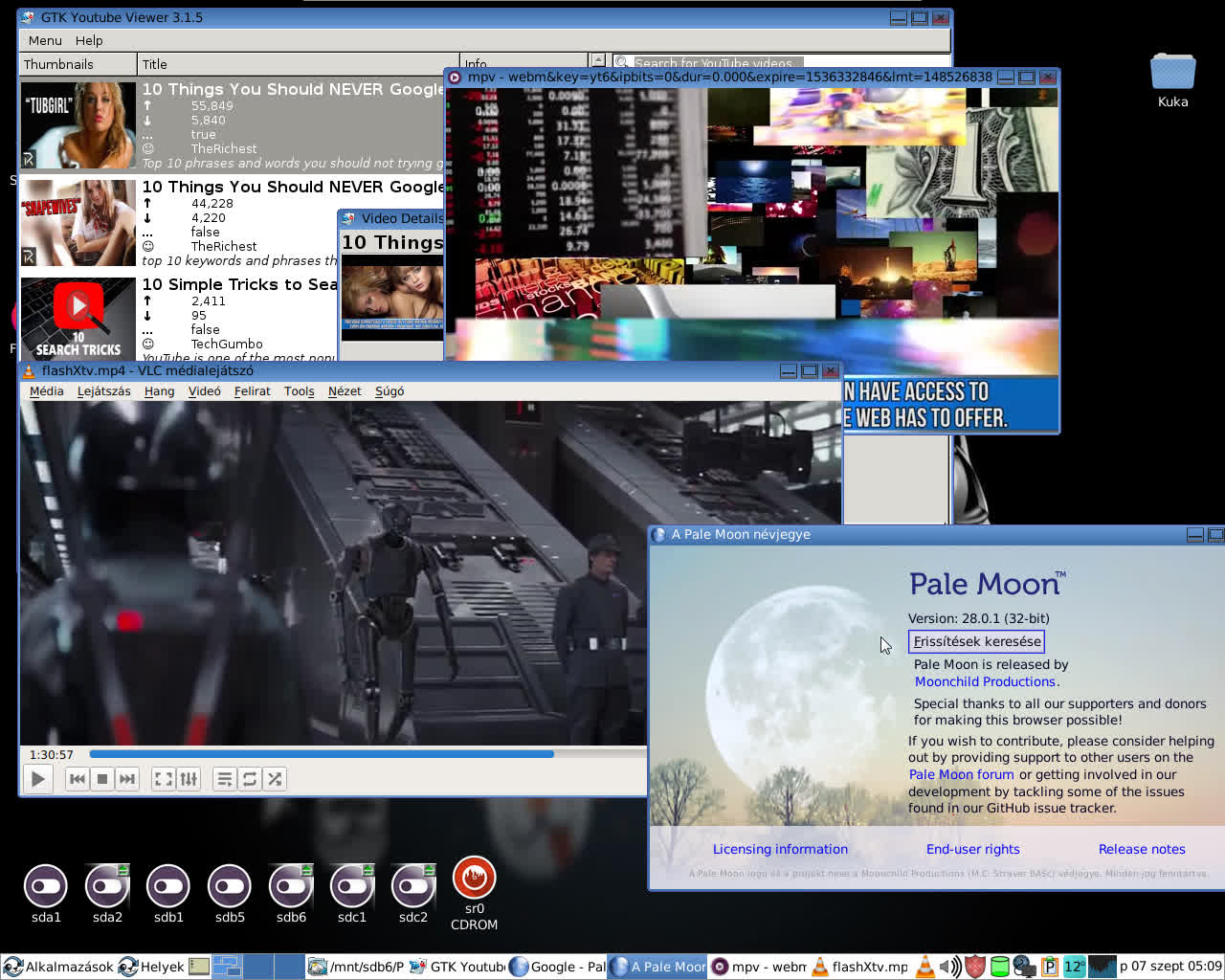The image size is (1225, 980).
Task: Open Moonchild Productions link
Action: coord(985,681)
